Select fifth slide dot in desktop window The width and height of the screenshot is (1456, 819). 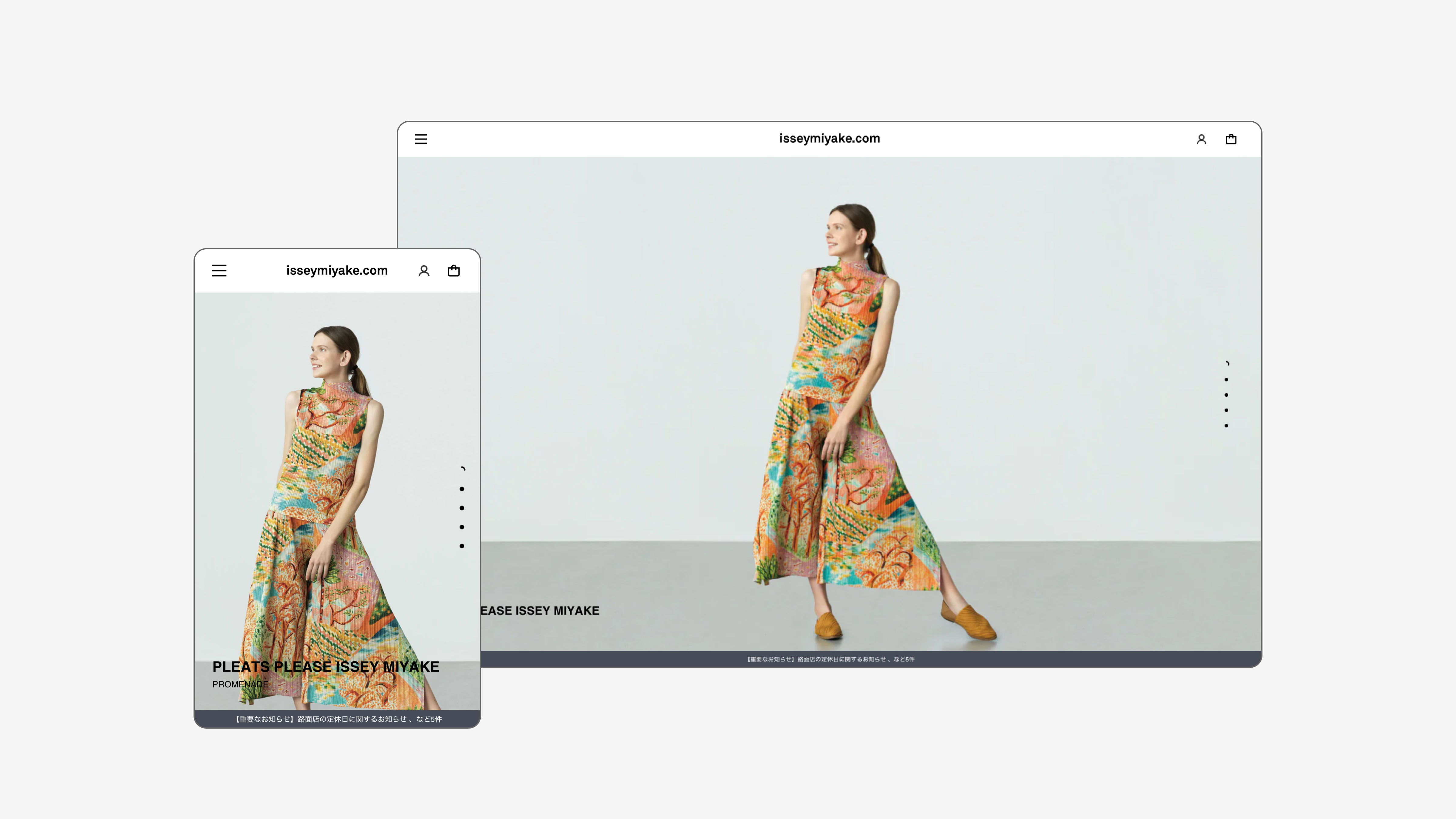[x=1226, y=426]
